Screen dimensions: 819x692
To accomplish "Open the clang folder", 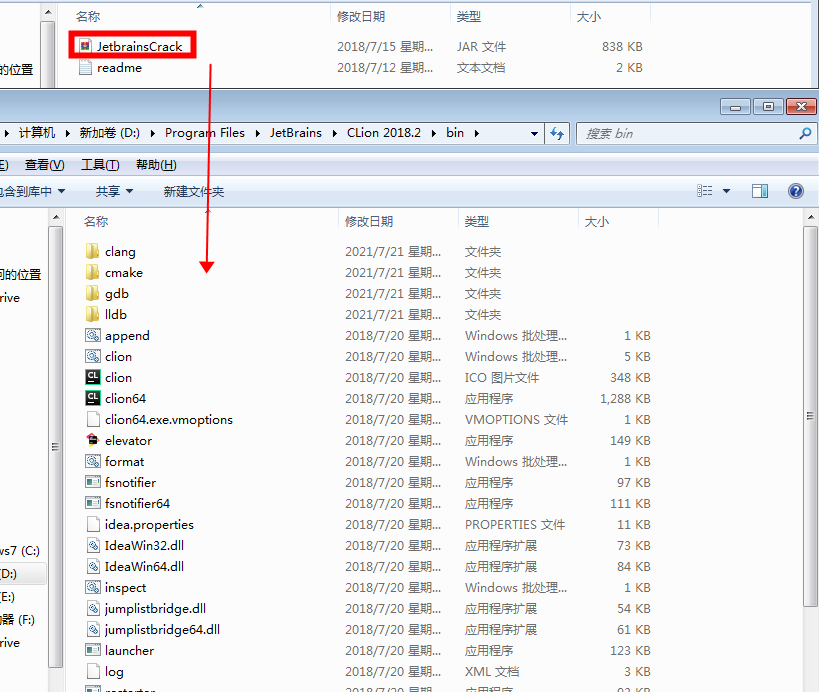I will pyautogui.click(x=119, y=252).
